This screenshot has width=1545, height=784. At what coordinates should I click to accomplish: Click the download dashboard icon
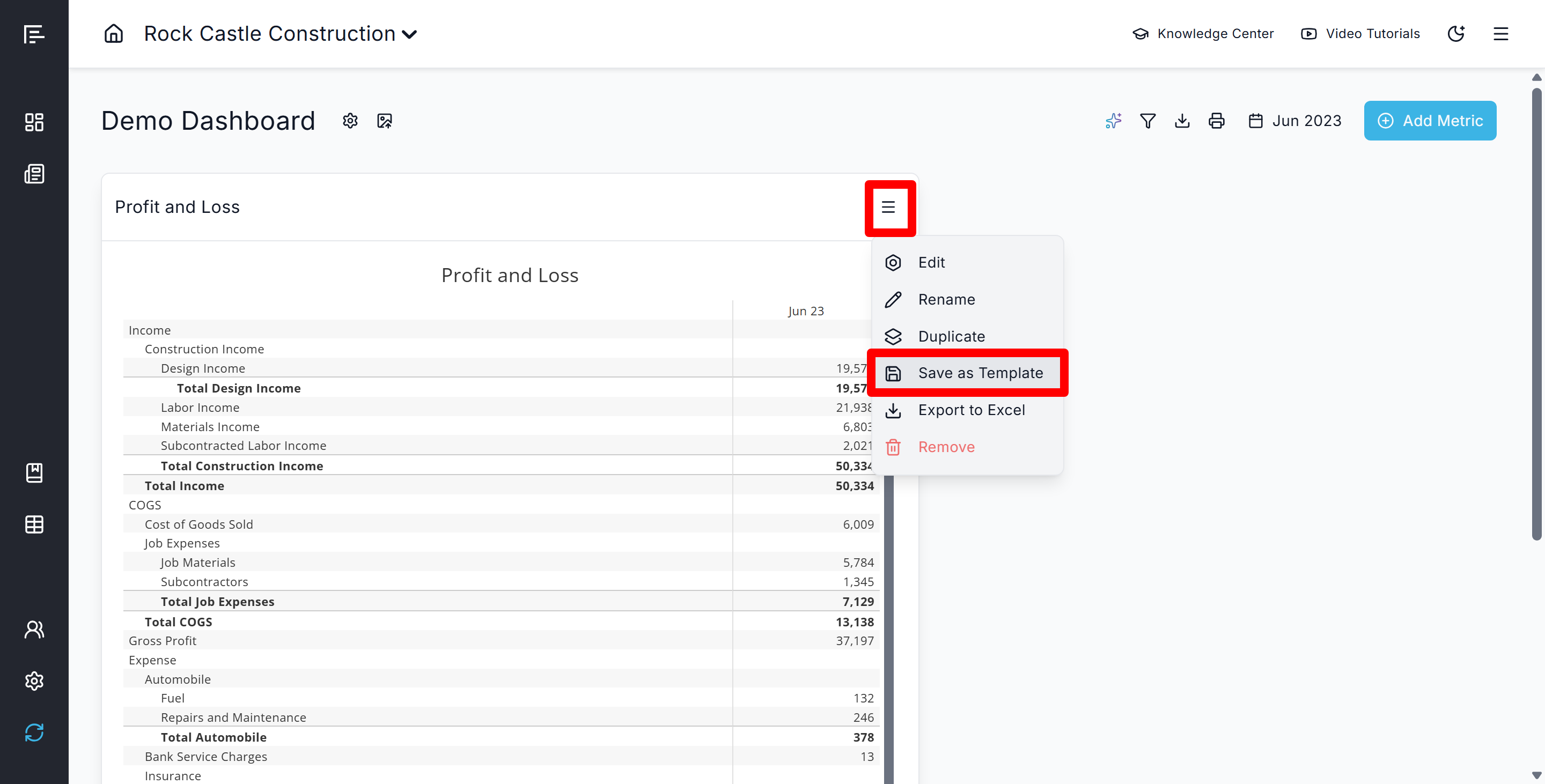[1182, 121]
